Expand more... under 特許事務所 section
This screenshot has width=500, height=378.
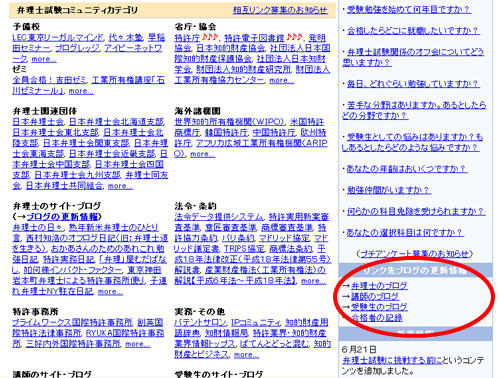pos(137,344)
